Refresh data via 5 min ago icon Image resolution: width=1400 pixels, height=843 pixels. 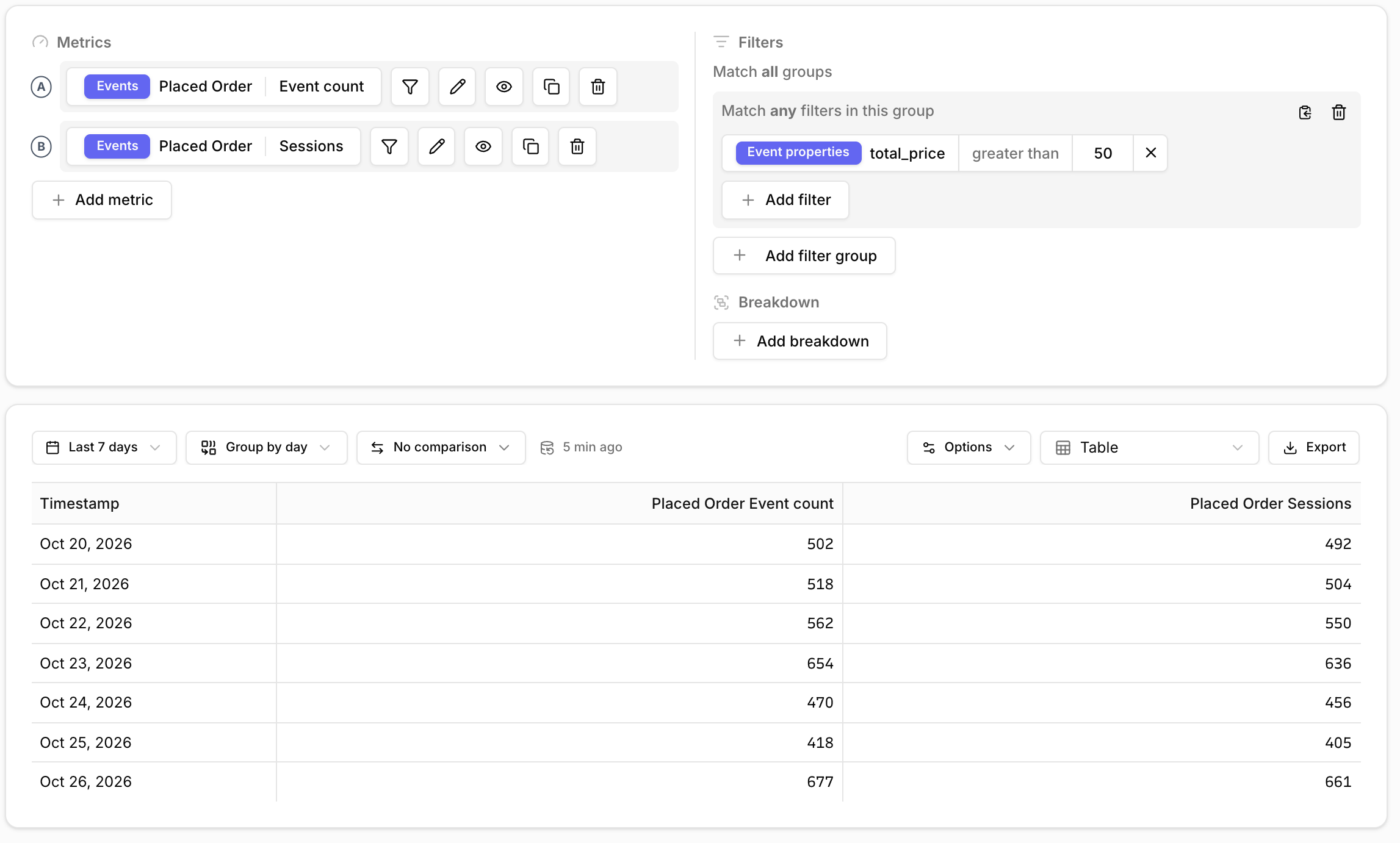click(547, 448)
